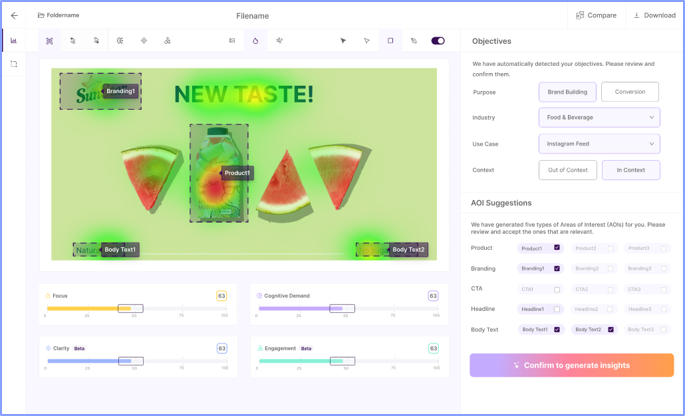Image resolution: width=685 pixels, height=416 pixels.
Task: Uncheck the Product1 AOI checkbox
Action: point(557,248)
